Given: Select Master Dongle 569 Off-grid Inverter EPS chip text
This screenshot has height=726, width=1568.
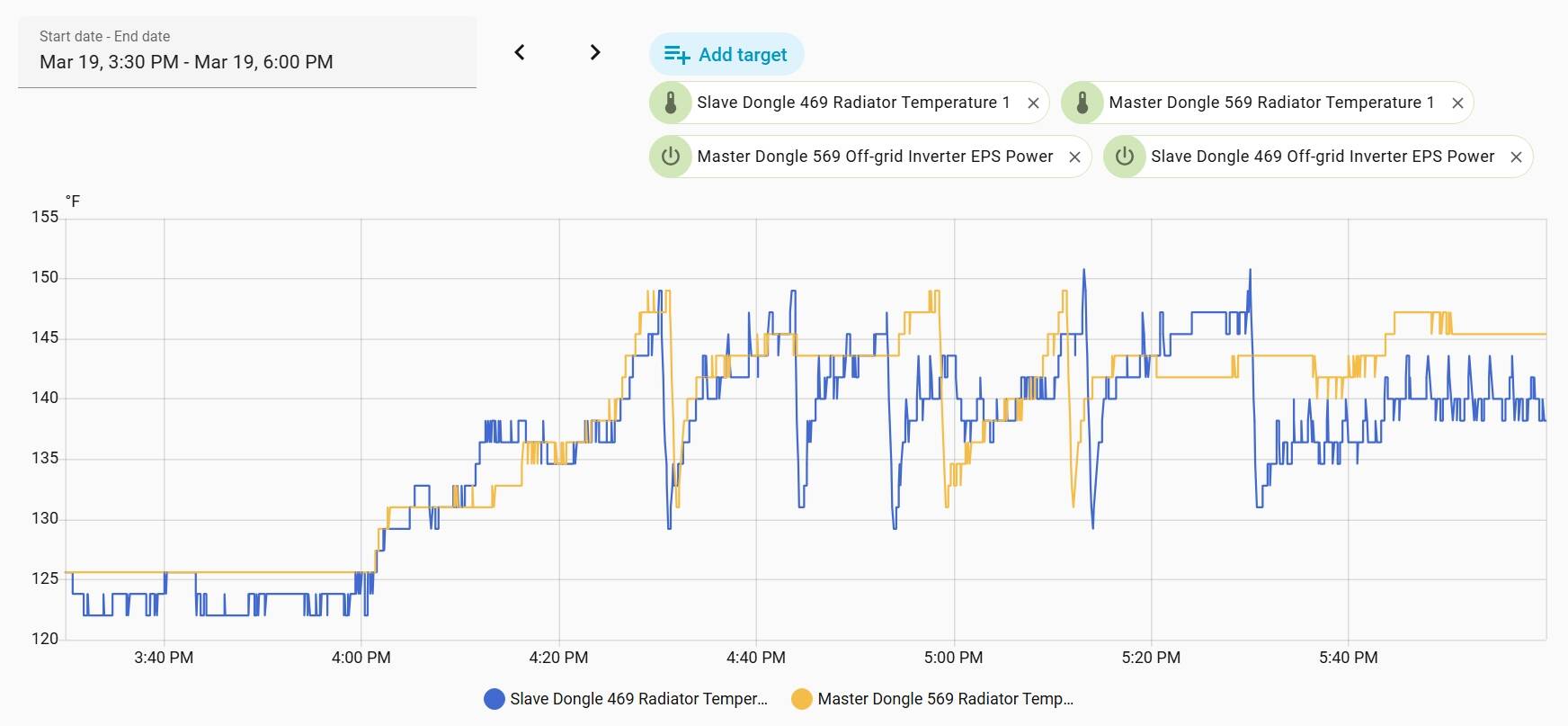Looking at the screenshot, I should pos(875,157).
